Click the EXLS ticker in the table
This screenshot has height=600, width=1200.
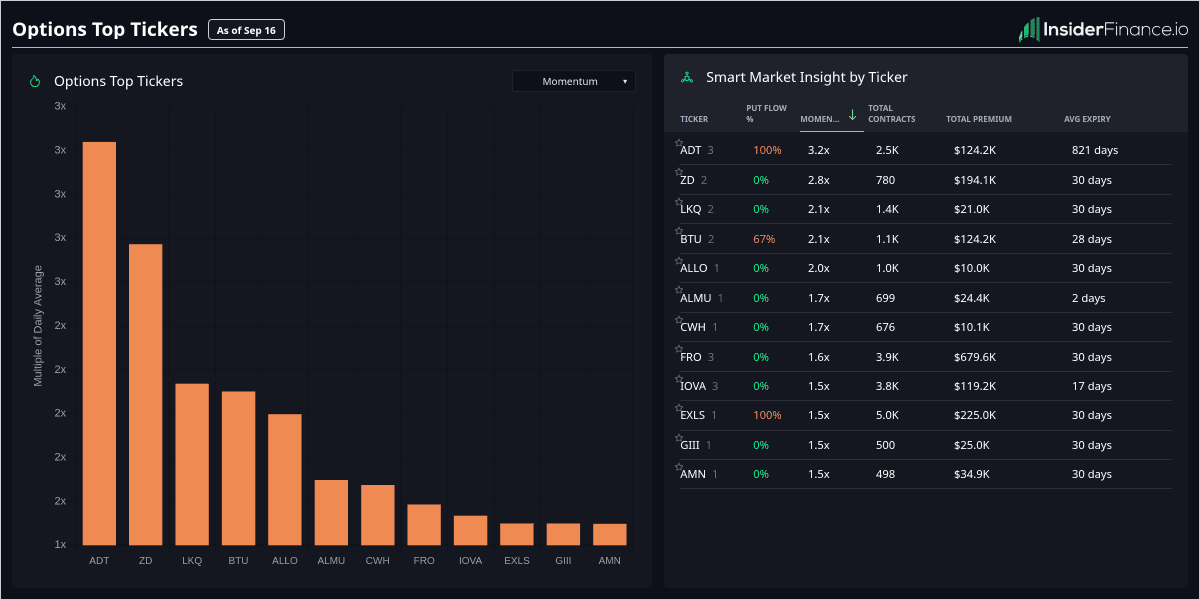pos(693,415)
